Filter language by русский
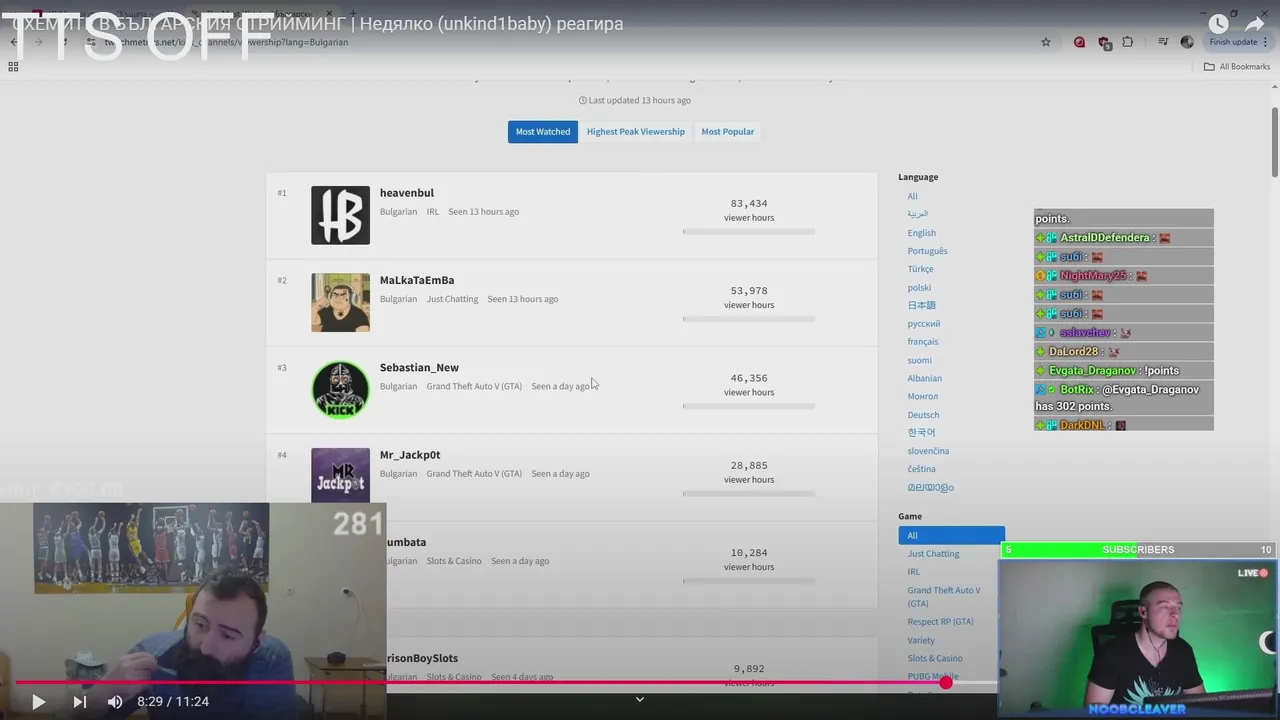Image resolution: width=1280 pixels, height=720 pixels. pos(924,324)
